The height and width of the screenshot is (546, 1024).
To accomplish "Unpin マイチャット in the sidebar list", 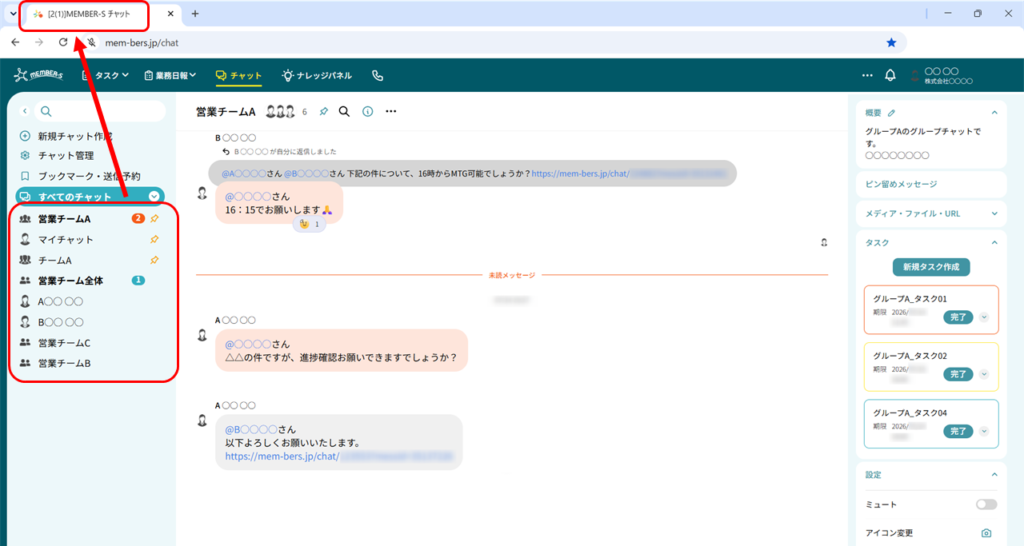I will tap(154, 240).
